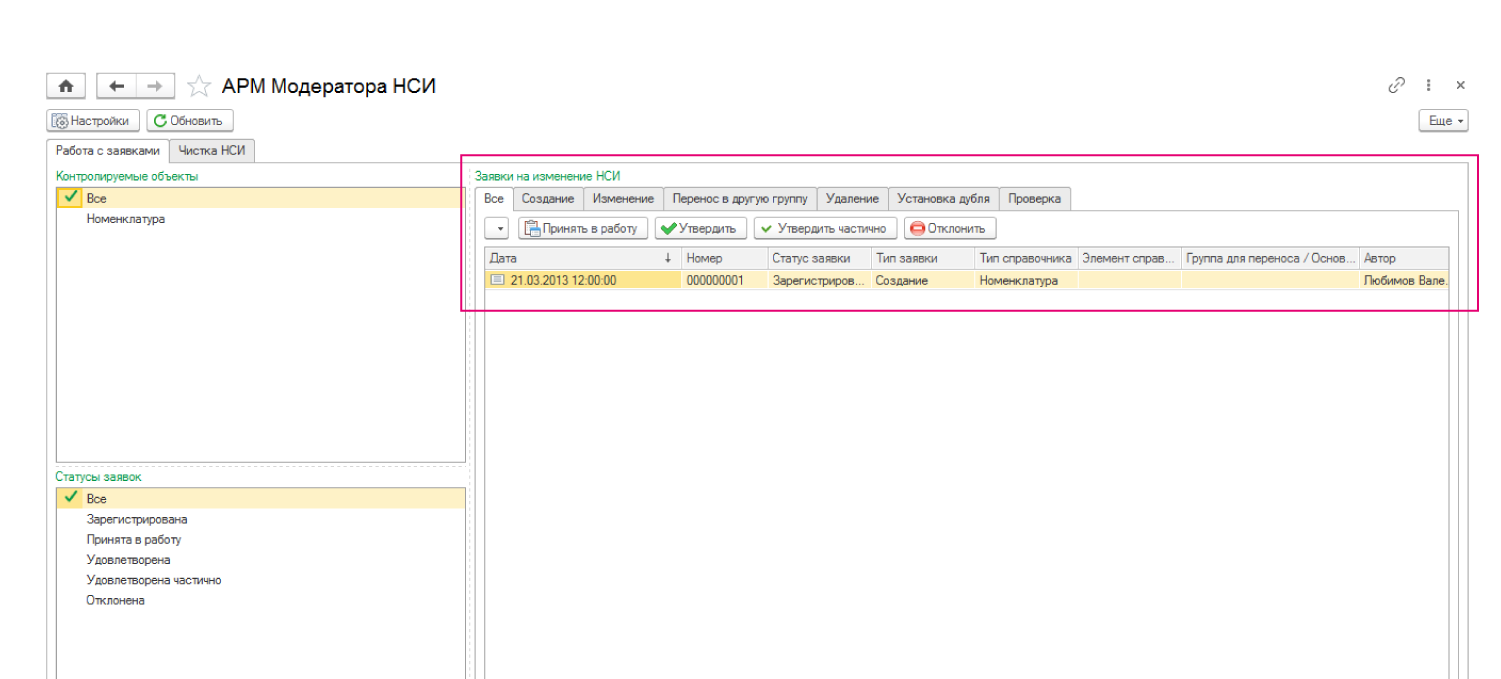Screen dimensions: 1501x679
Task: Select Все in Статусы заявок list
Action: point(97,498)
